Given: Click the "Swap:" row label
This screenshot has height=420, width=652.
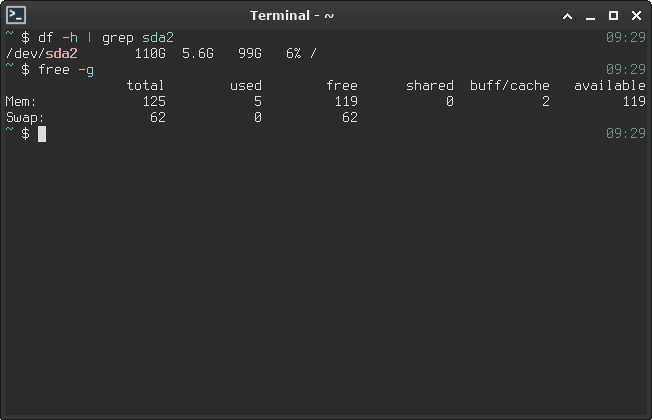Looking at the screenshot, I should 25,117.
